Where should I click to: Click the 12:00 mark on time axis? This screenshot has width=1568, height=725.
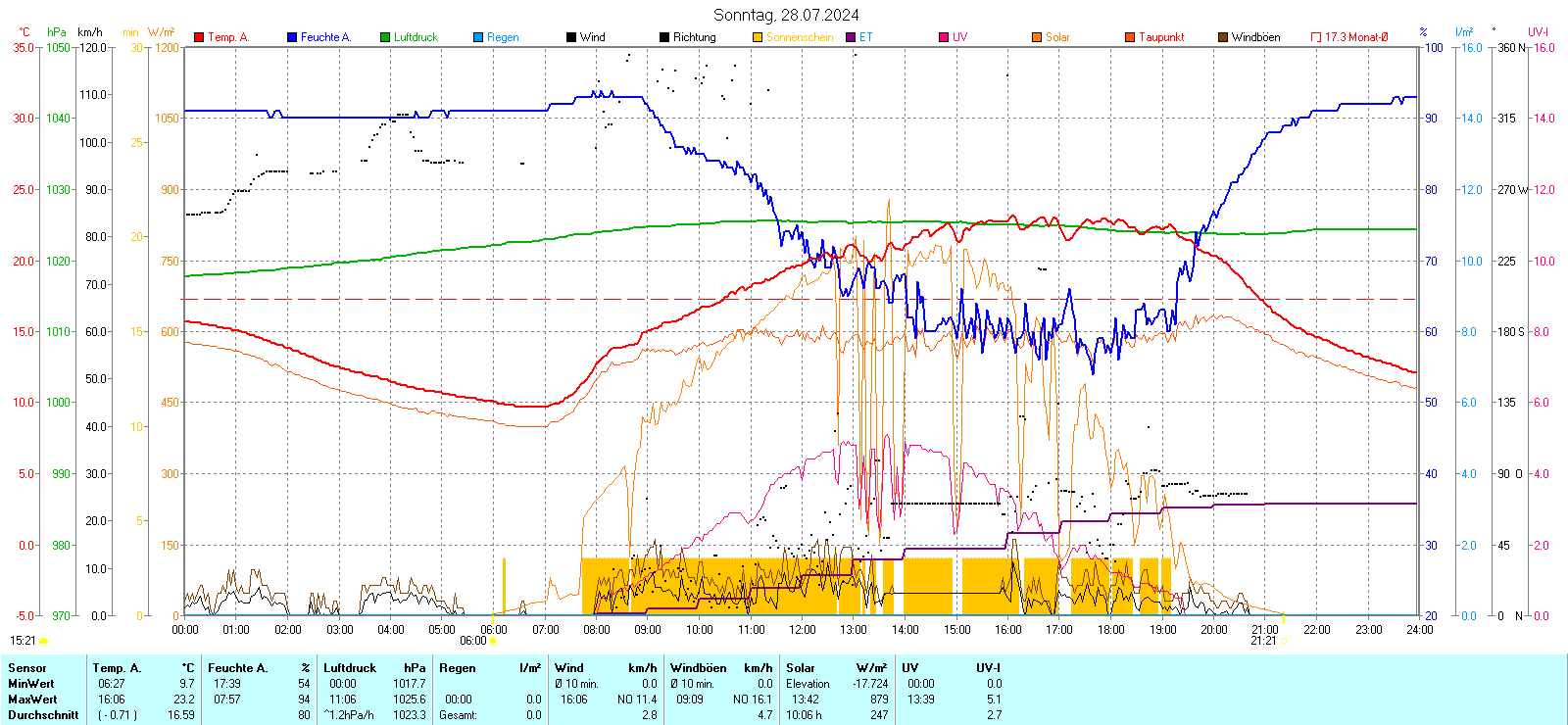point(802,630)
